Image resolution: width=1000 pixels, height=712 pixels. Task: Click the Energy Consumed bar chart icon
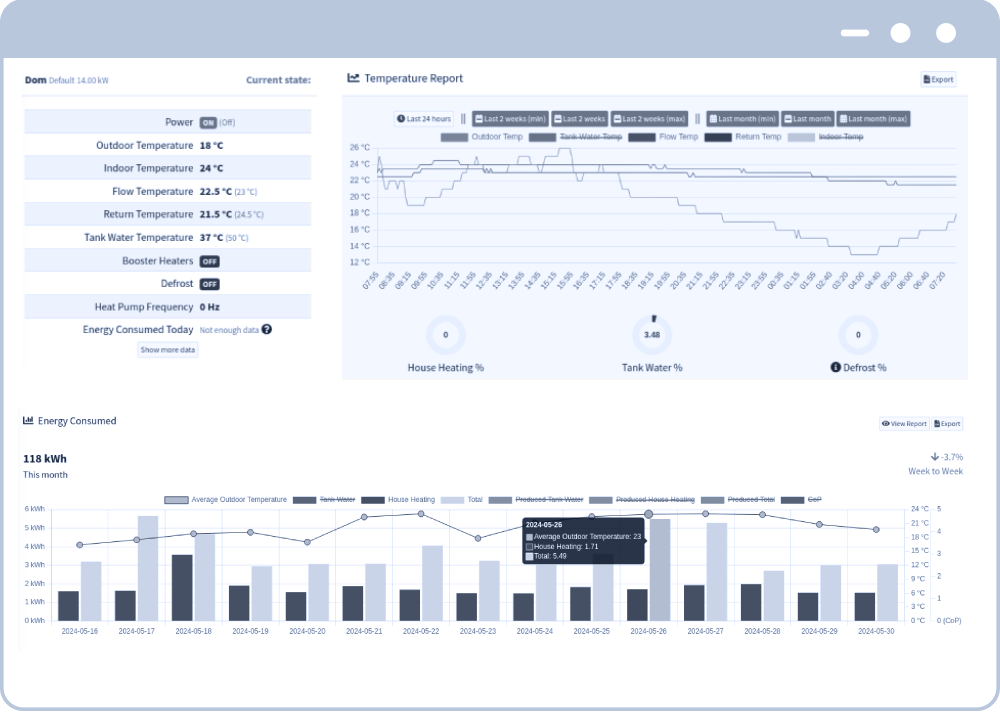point(29,421)
